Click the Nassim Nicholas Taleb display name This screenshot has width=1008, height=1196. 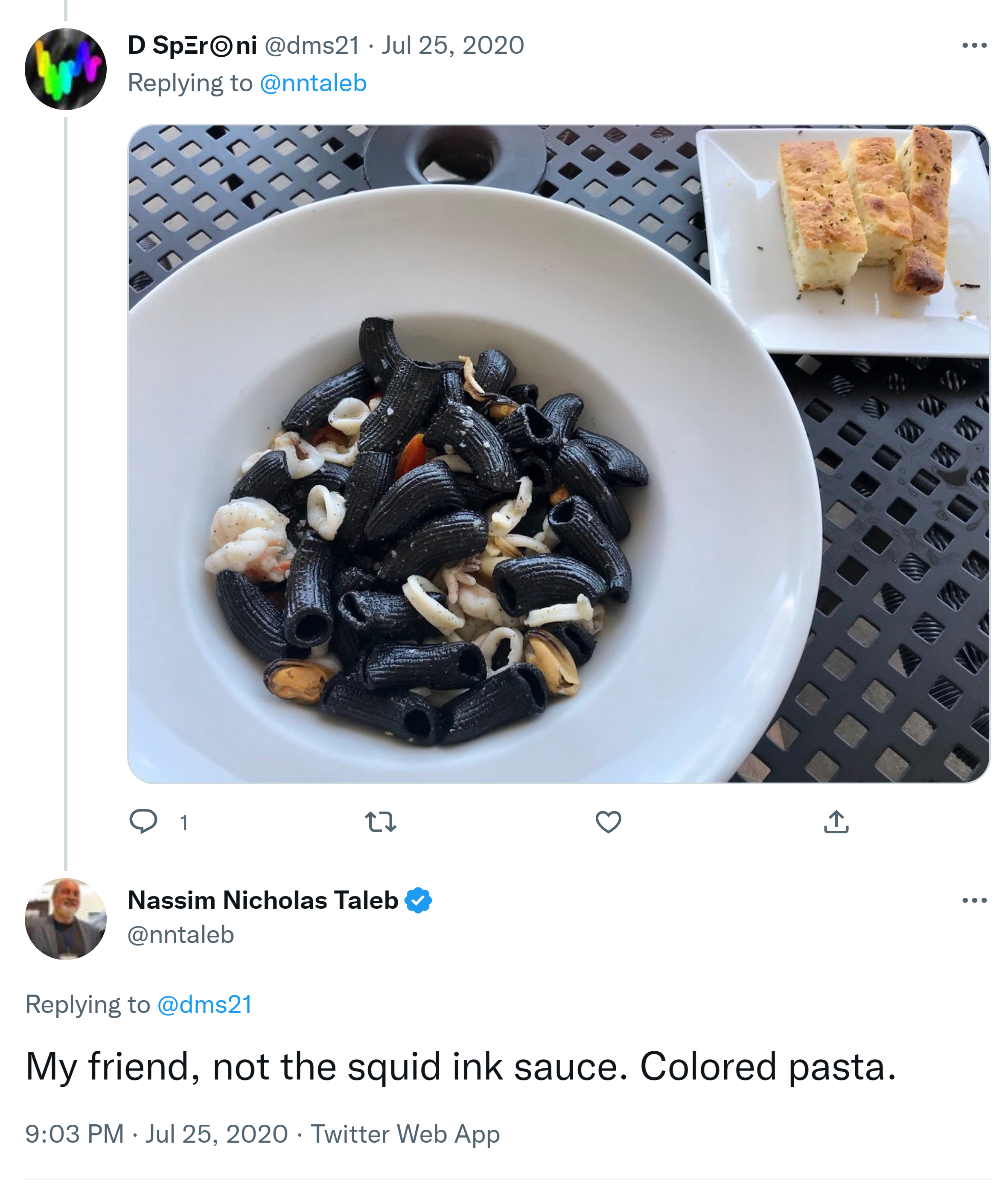[x=263, y=901]
